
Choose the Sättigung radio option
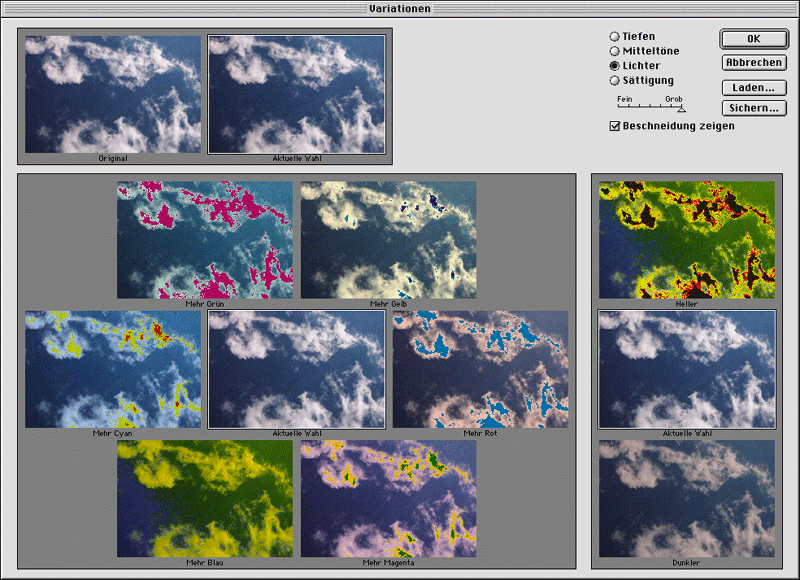point(615,80)
